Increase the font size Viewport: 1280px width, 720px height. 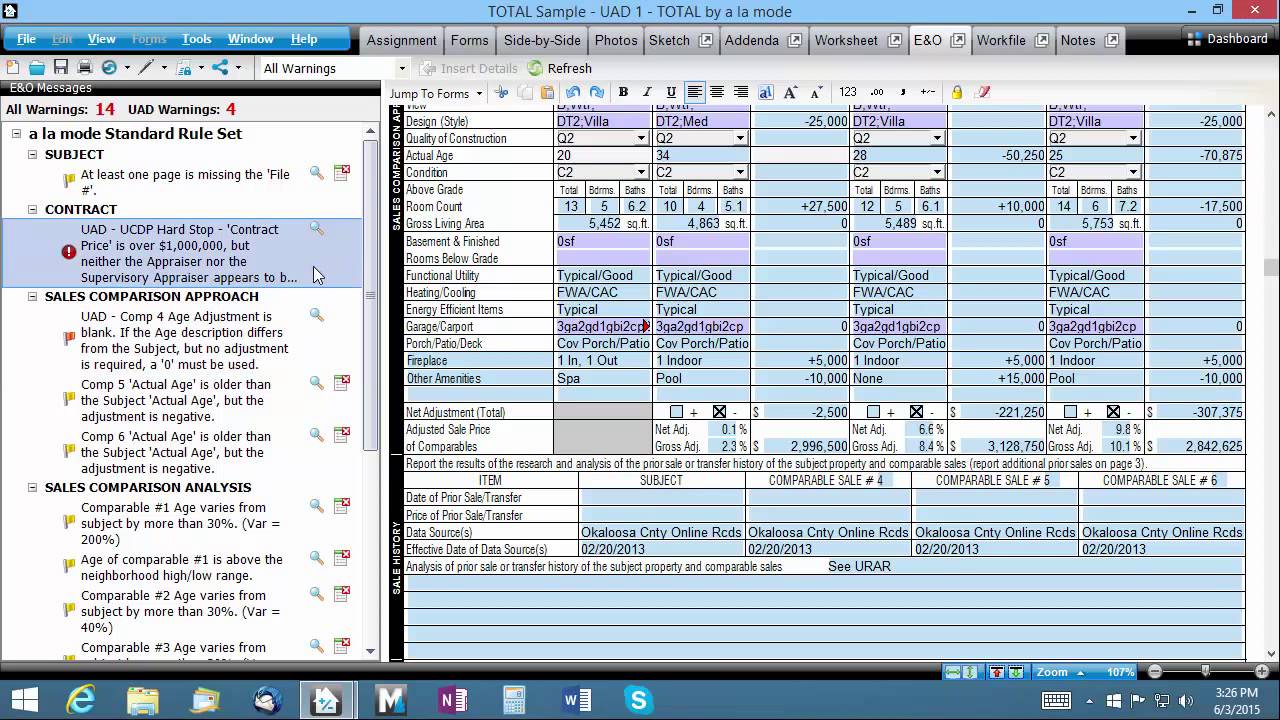click(x=790, y=93)
